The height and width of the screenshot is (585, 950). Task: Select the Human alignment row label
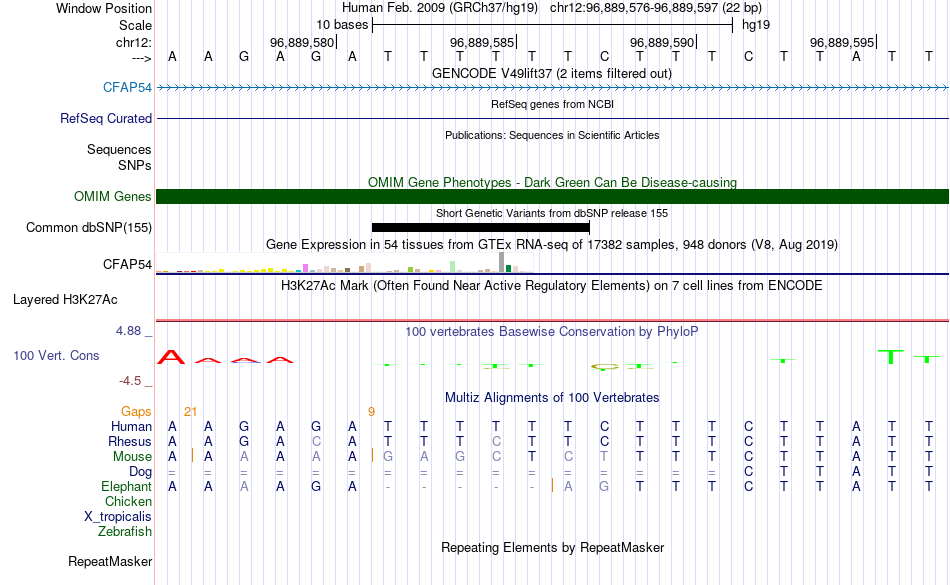[131, 426]
